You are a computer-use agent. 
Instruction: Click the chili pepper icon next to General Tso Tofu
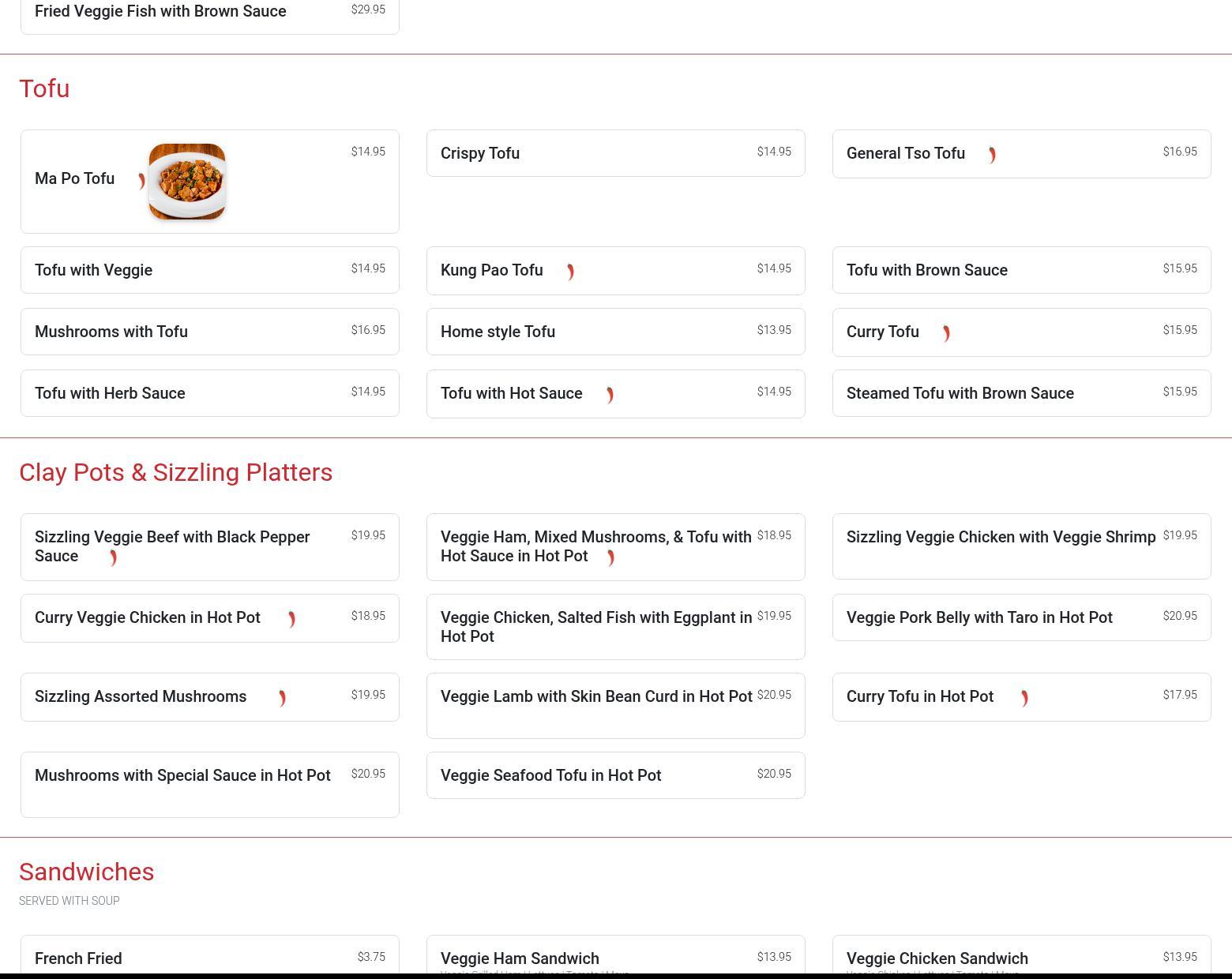pos(992,155)
